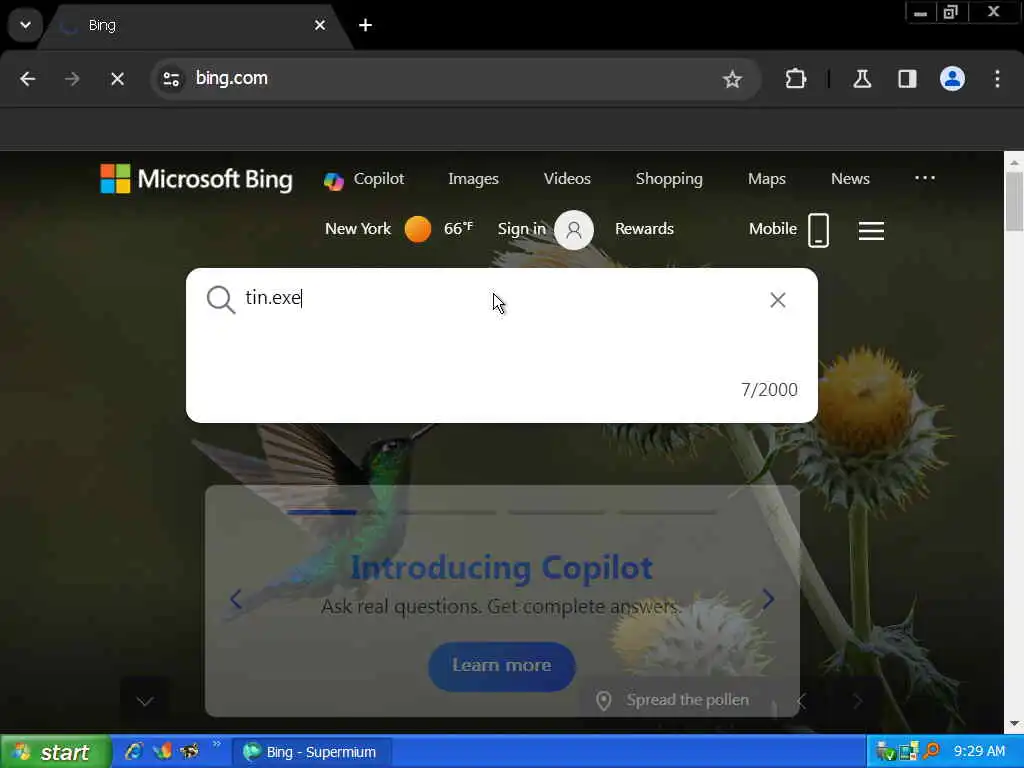Open the tab search dropdown arrow

pos(25,25)
